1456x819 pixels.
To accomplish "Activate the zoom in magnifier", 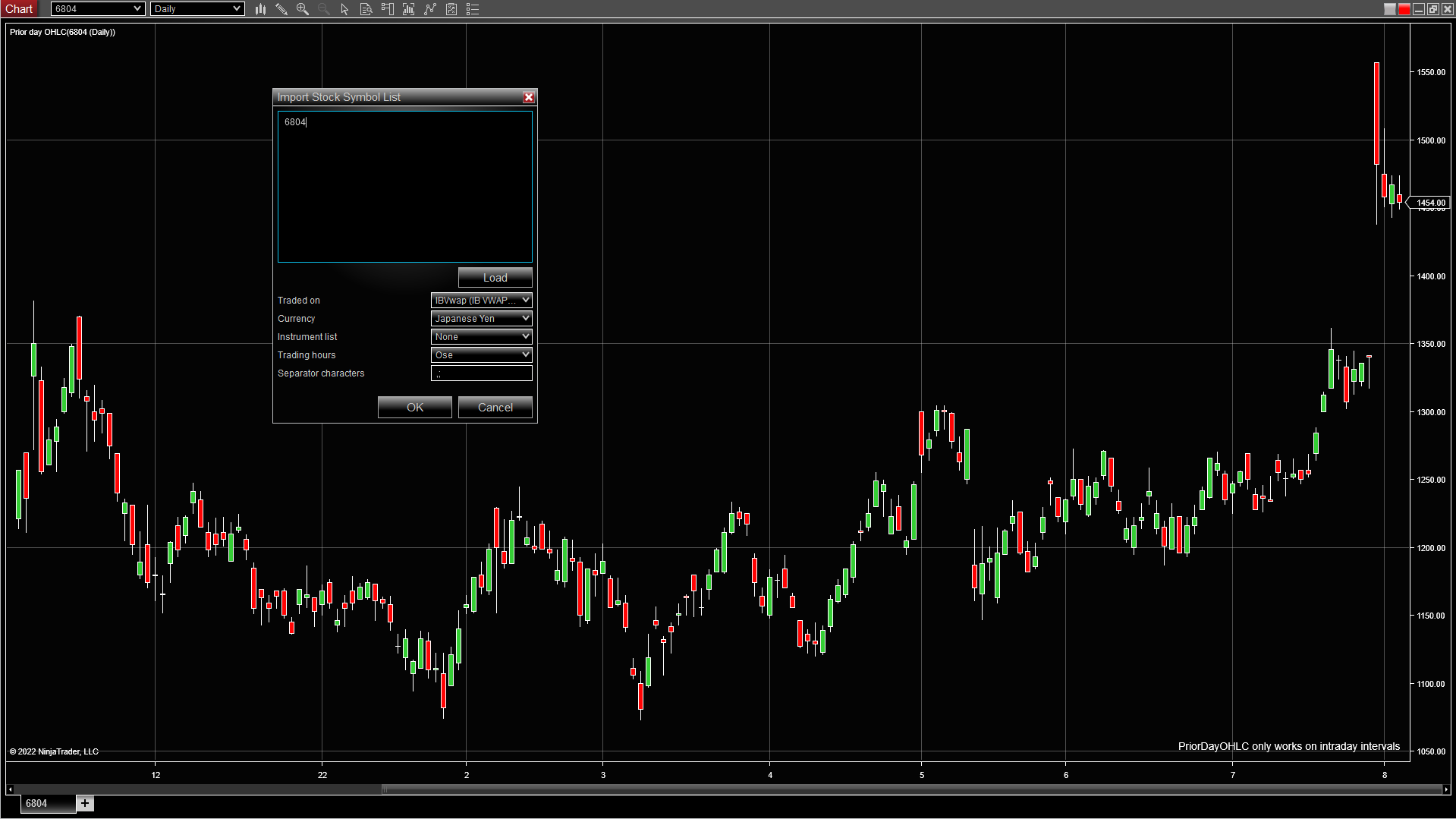I will click(x=303, y=9).
